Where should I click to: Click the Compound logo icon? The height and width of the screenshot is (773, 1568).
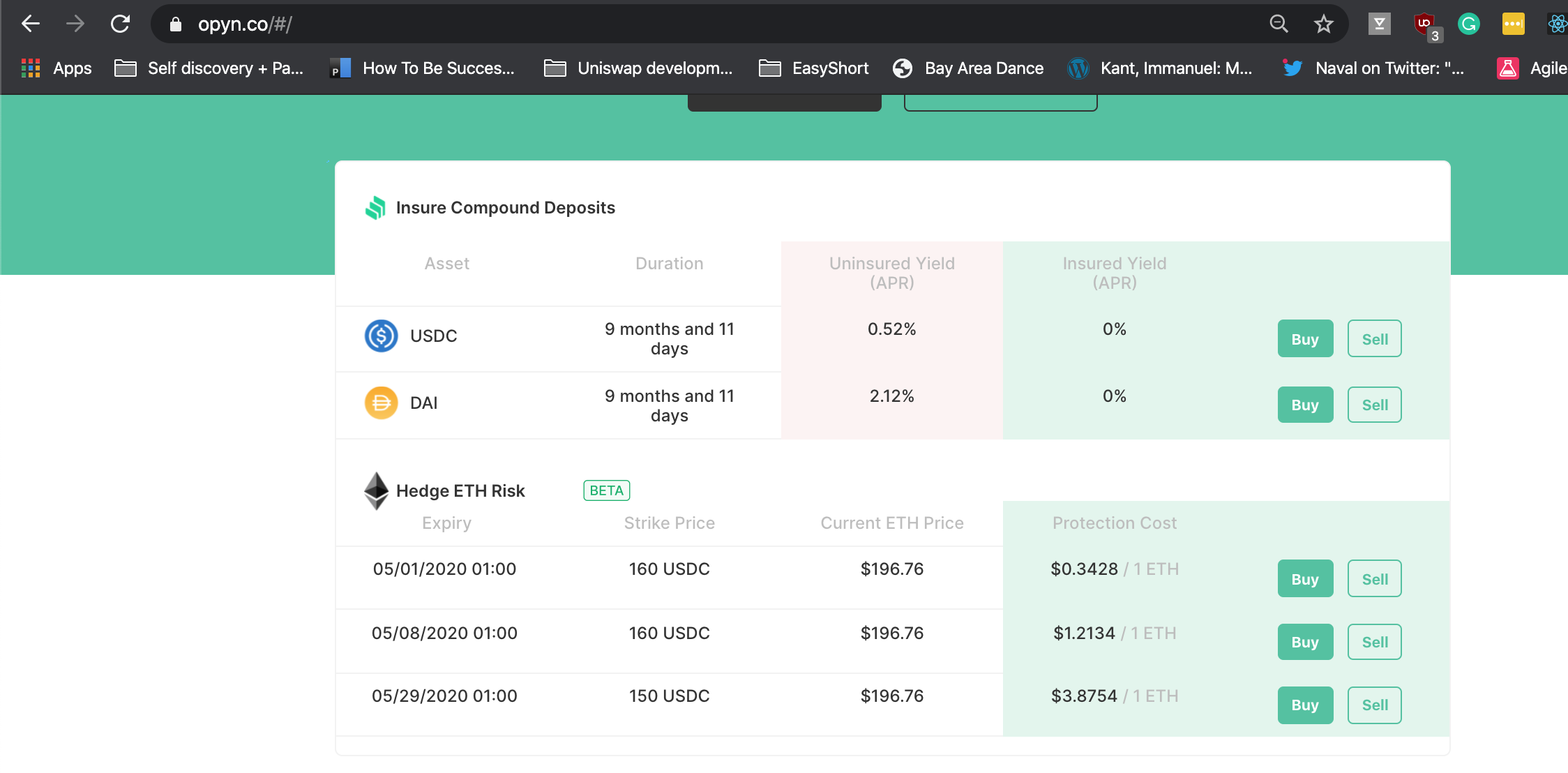[x=375, y=208]
